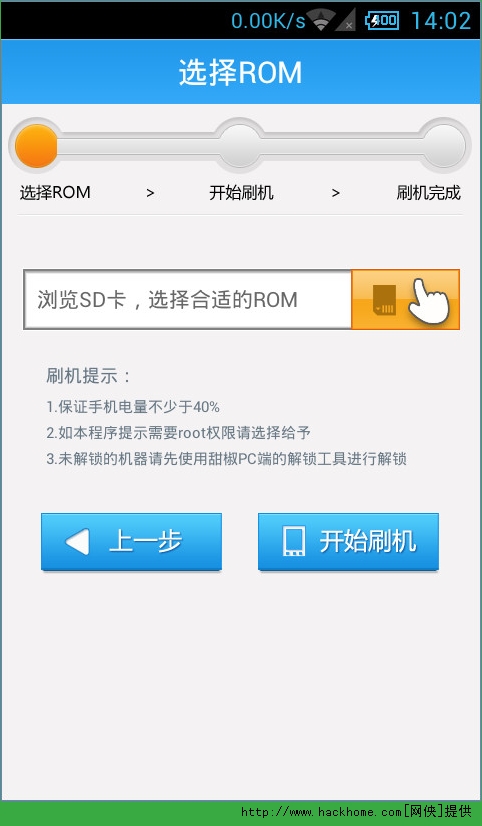Tap the cellular signal icon
Screen dimensions: 482x826
pyautogui.click(x=346, y=20)
